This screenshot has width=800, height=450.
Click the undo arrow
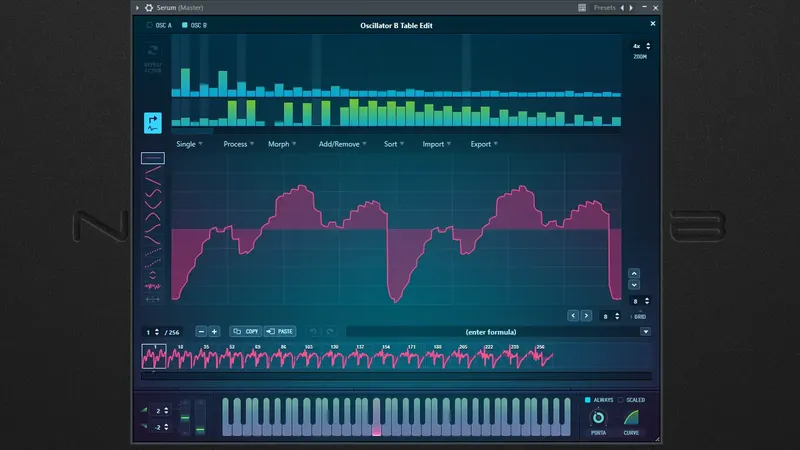313,332
